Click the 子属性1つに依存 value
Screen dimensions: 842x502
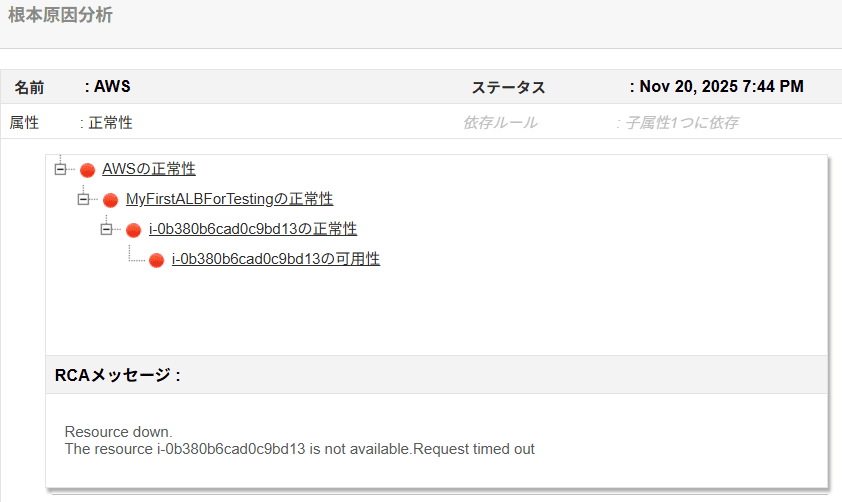click(x=682, y=122)
